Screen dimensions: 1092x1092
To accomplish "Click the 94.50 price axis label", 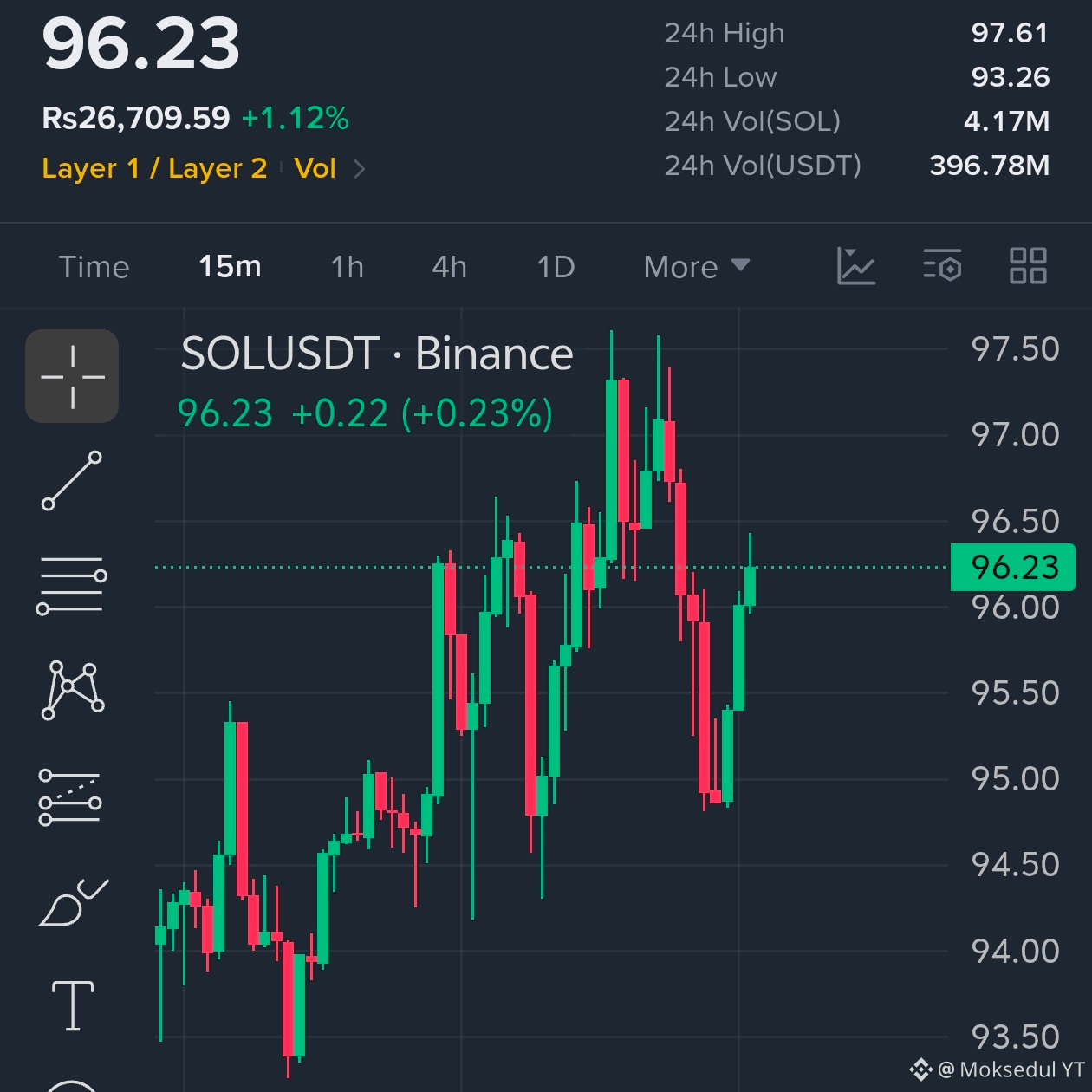I will (x=1015, y=865).
